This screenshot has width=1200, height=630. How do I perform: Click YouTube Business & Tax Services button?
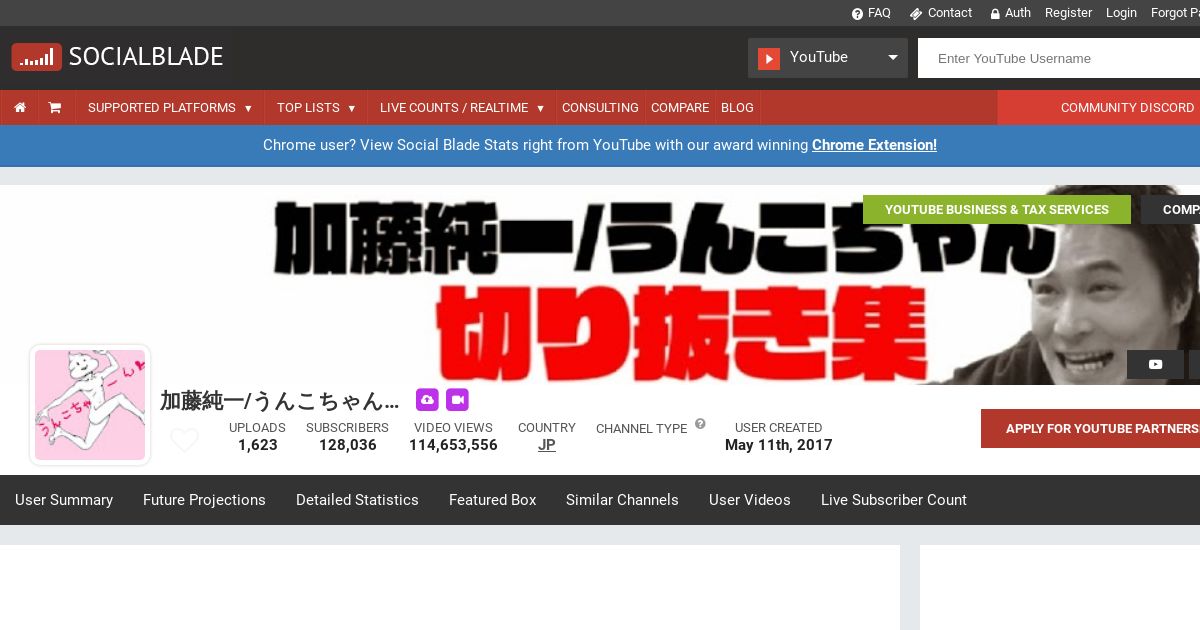pyautogui.click(x=997, y=209)
